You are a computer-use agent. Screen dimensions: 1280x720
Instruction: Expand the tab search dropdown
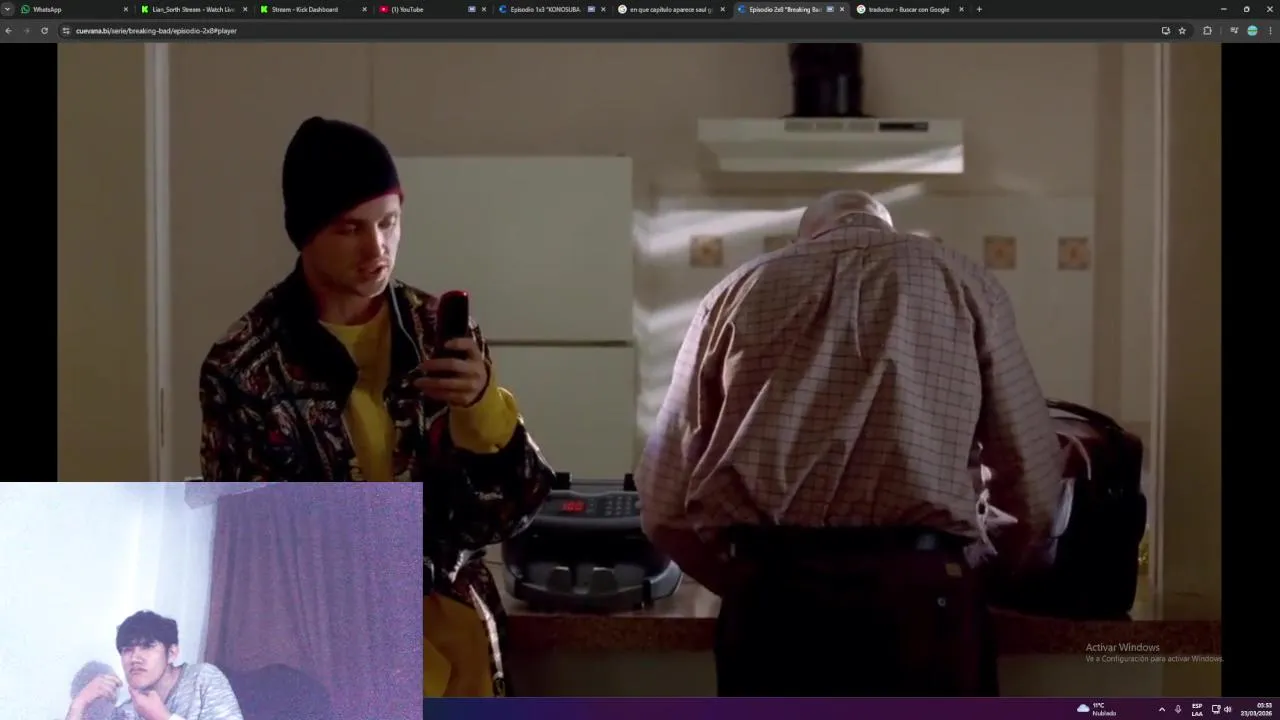tap(8, 9)
